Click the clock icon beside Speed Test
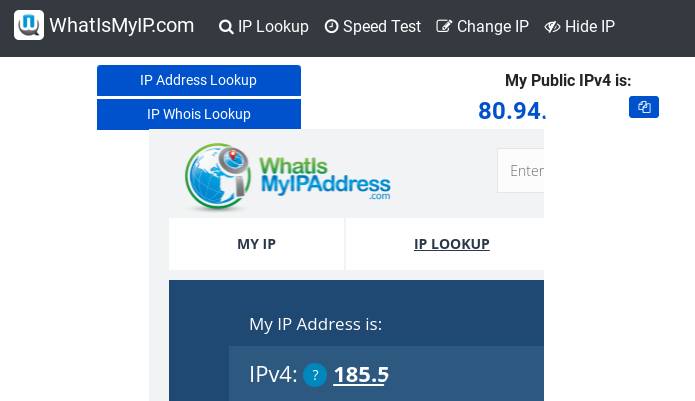 [331, 27]
